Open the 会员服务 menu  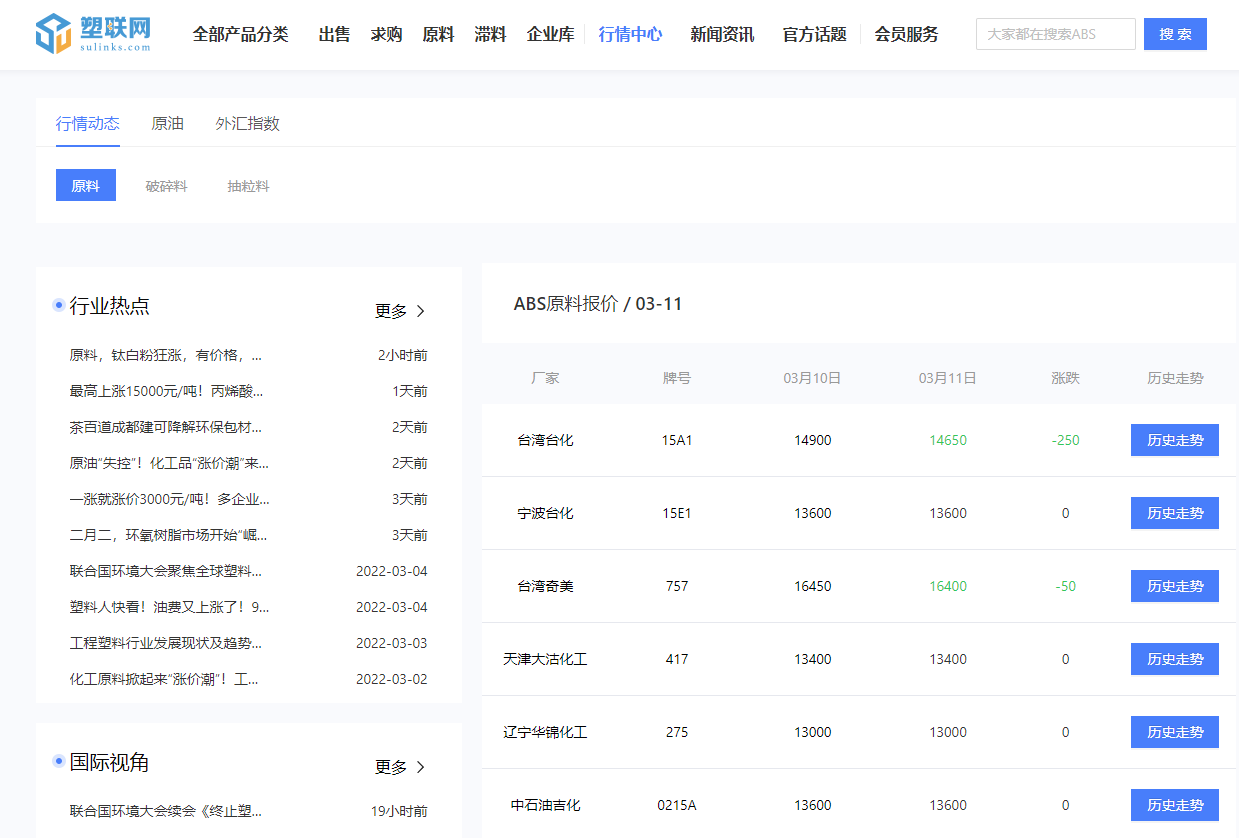[906, 34]
